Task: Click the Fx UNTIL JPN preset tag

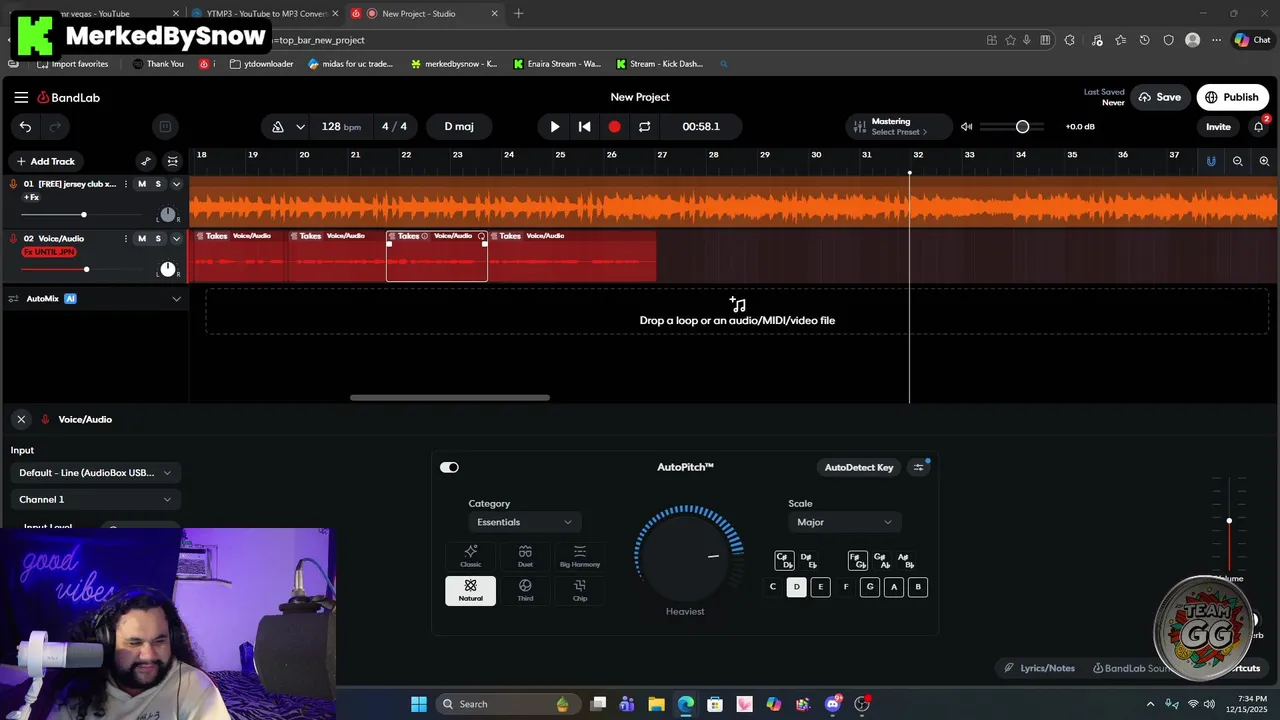Action: point(49,252)
